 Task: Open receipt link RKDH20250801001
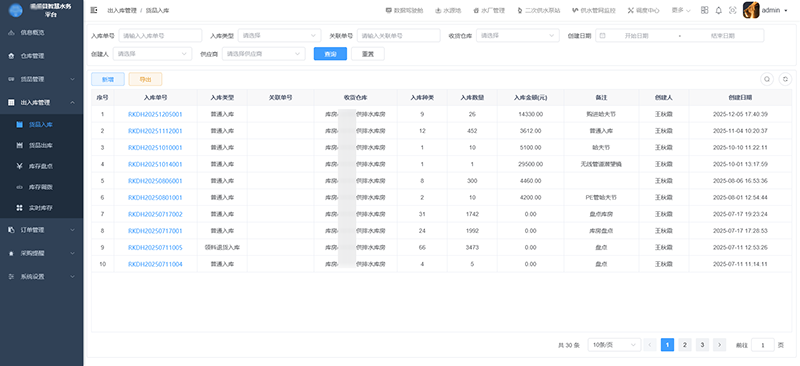pos(155,198)
